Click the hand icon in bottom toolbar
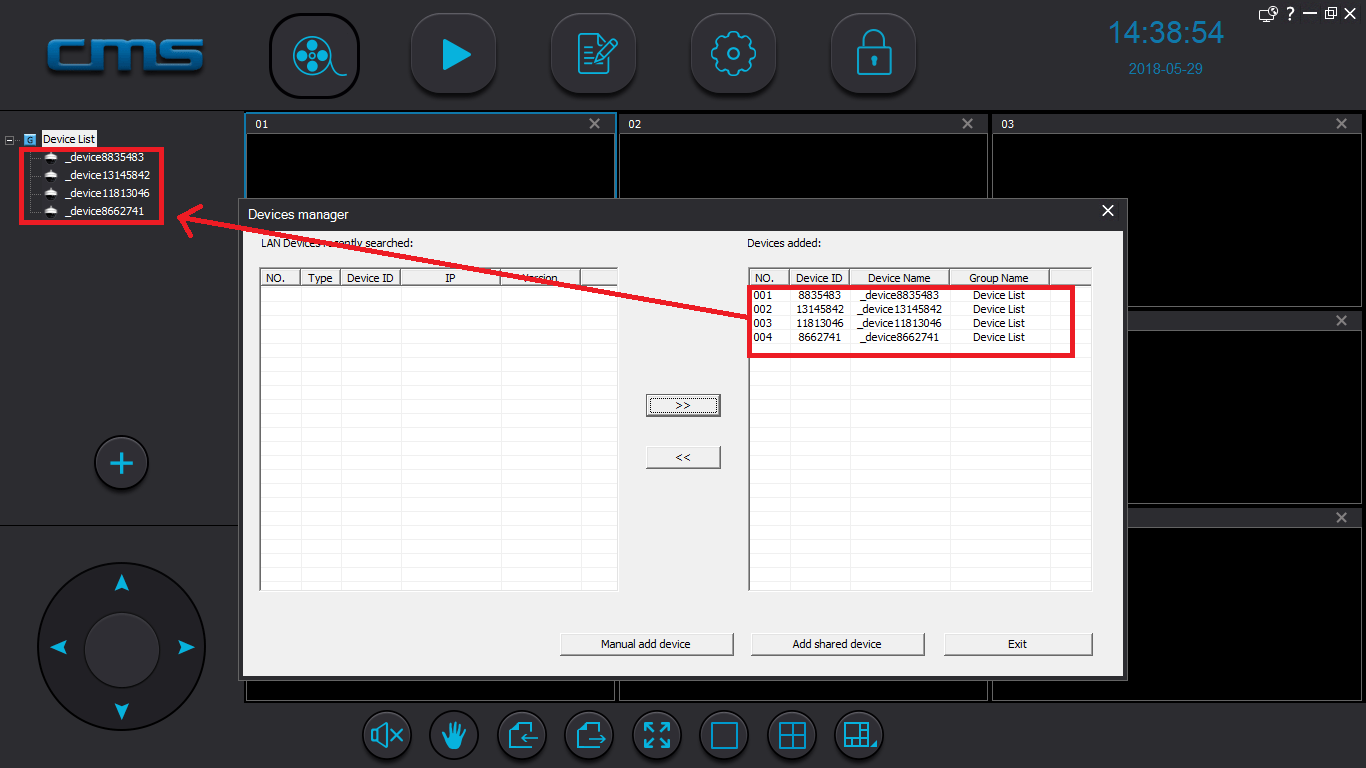The image size is (1366, 768). point(454,736)
